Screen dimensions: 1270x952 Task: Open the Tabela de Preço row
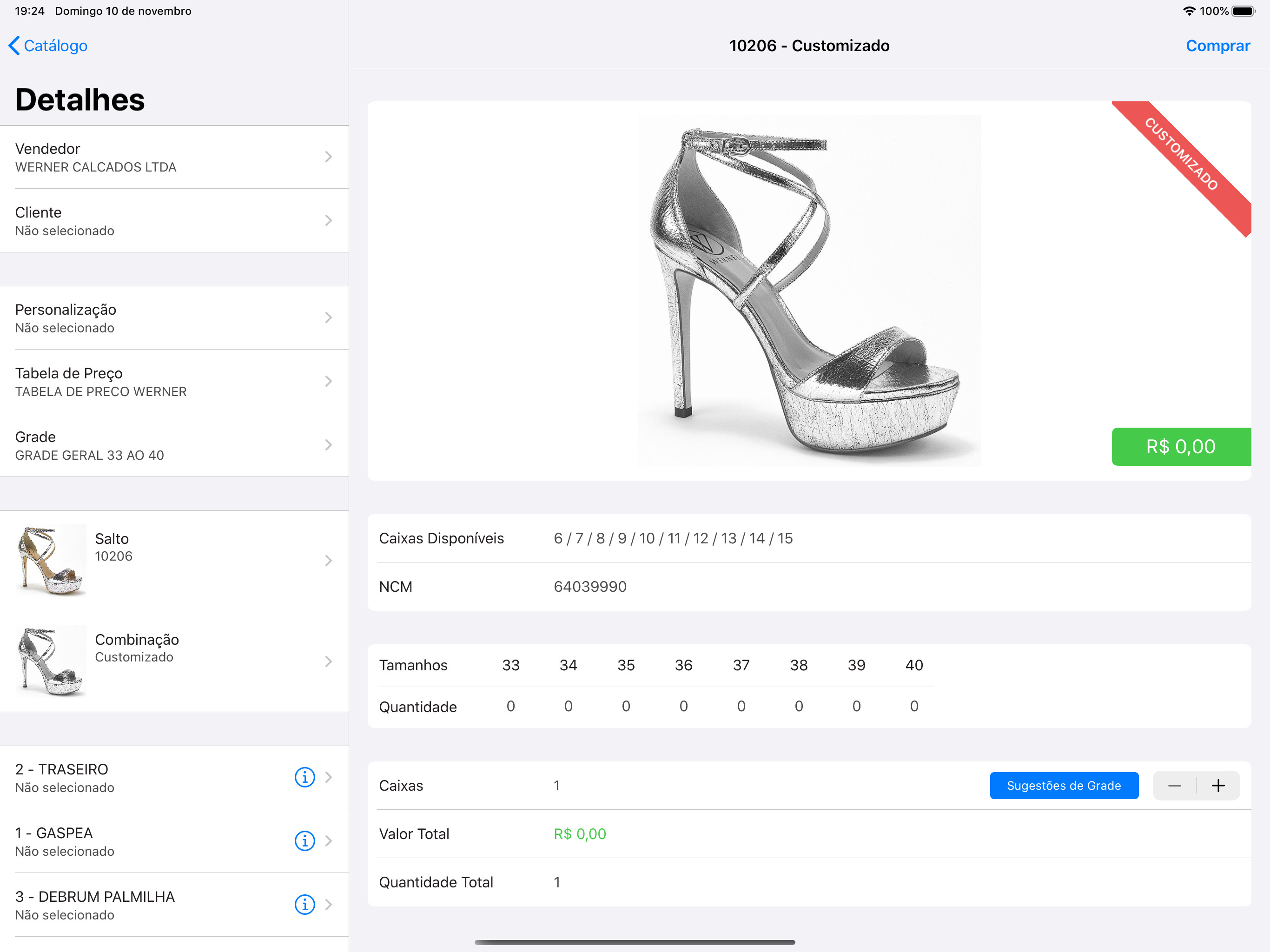tap(174, 381)
